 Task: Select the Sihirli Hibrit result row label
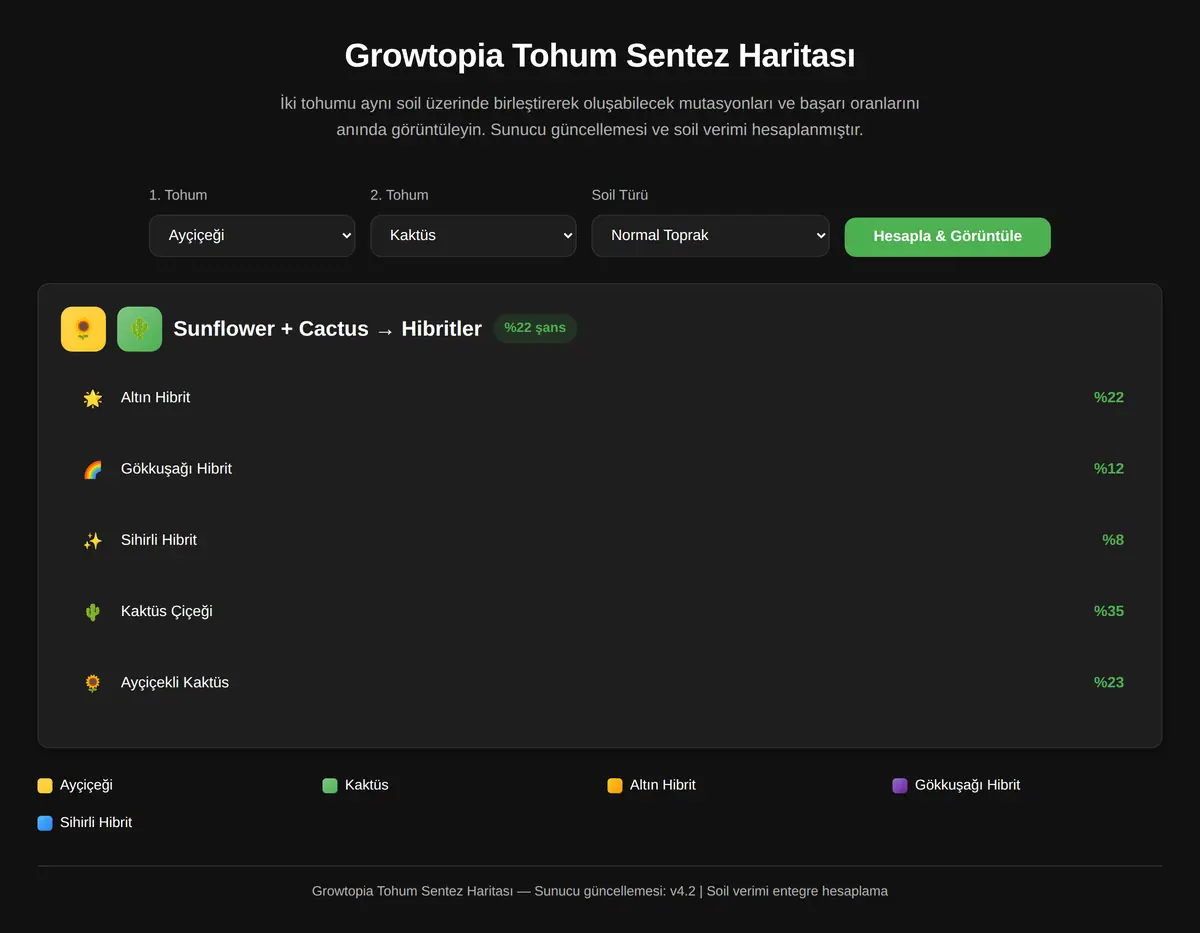pos(159,540)
